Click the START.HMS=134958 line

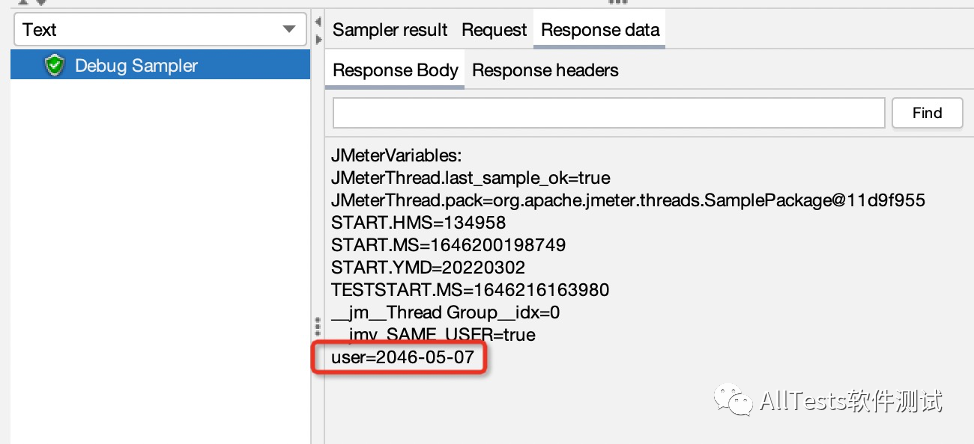point(419,223)
